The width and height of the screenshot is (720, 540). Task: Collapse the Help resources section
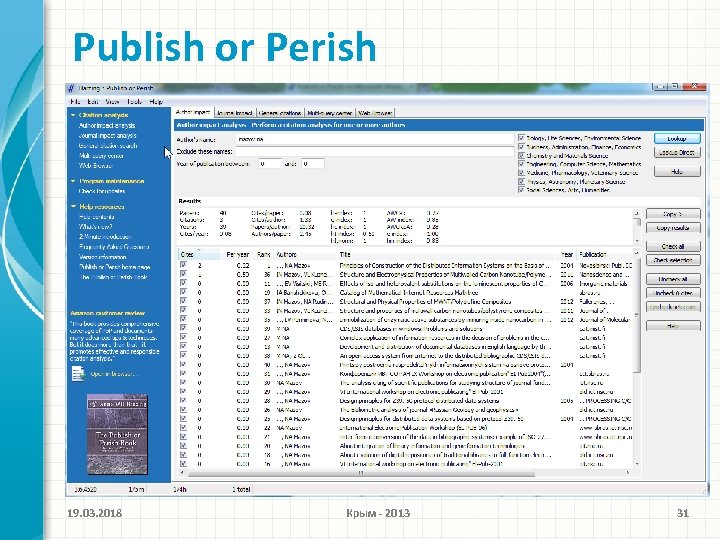click(73, 207)
